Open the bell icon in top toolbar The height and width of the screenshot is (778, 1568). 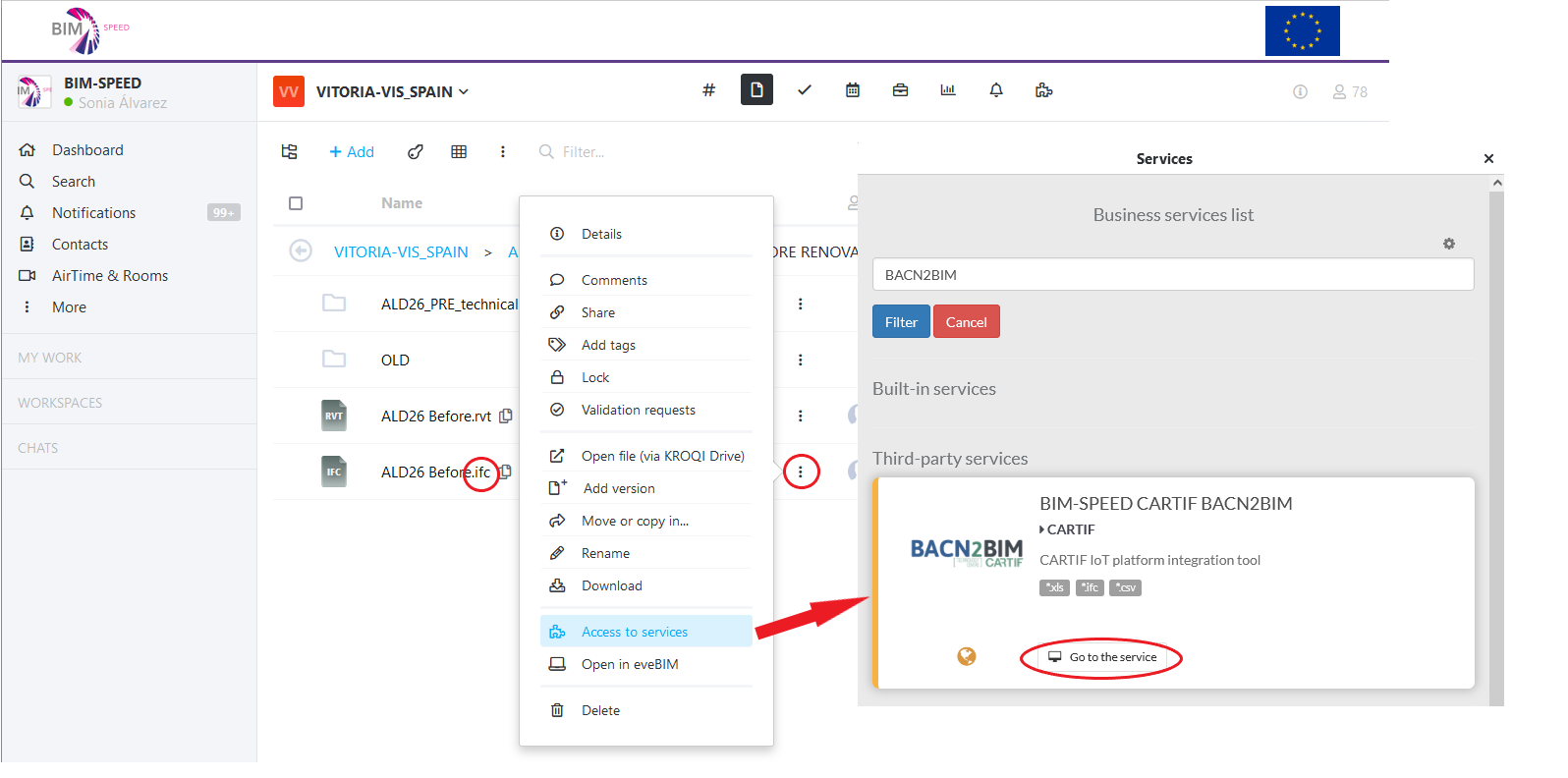996,90
